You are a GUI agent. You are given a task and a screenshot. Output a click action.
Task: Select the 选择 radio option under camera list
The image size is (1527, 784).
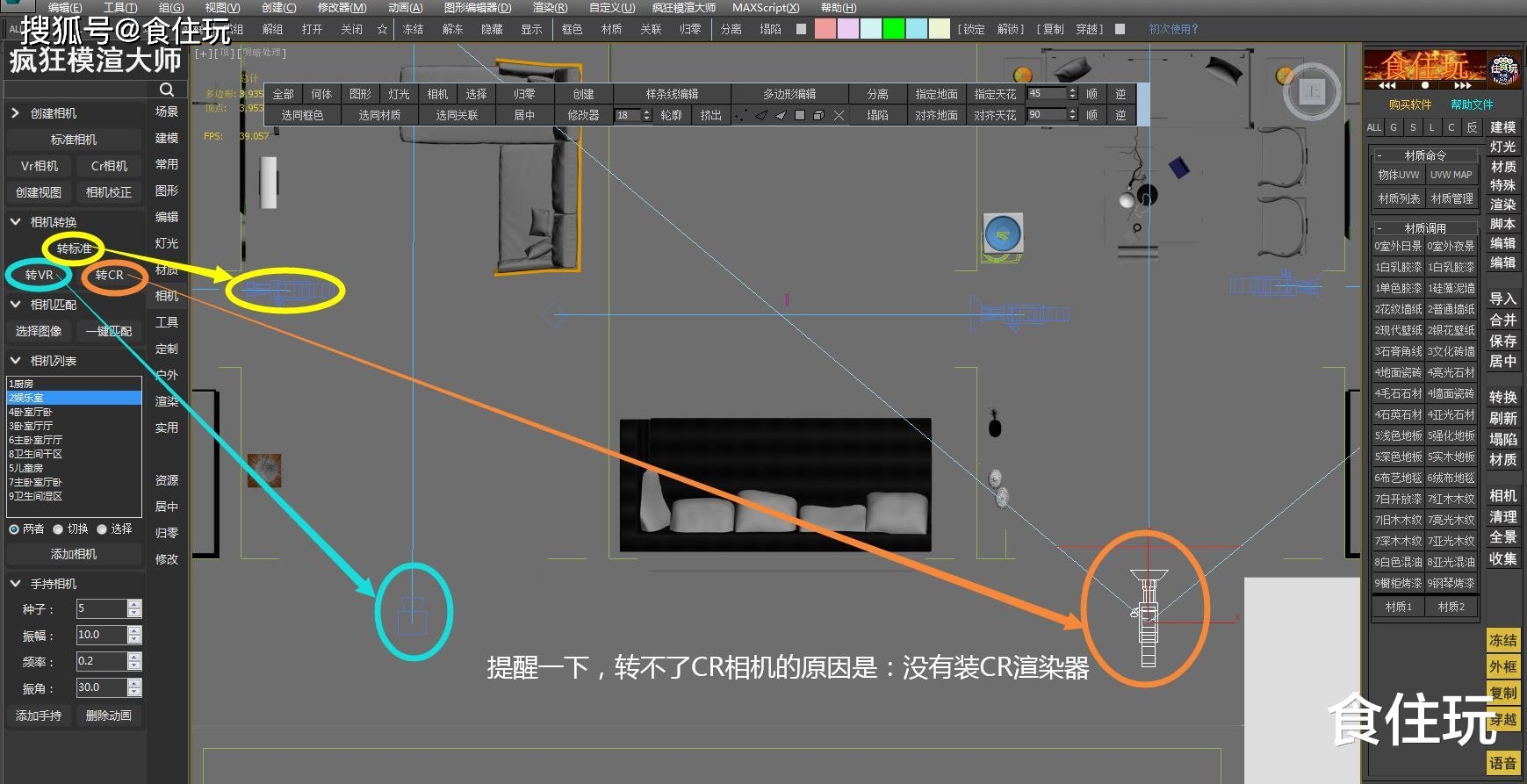102,529
